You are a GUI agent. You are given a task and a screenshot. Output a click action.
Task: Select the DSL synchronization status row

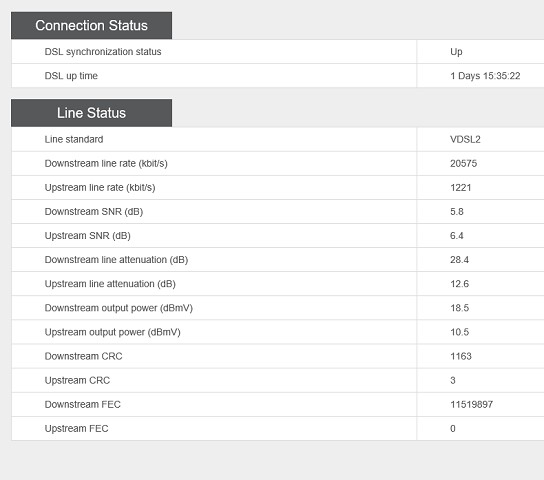pyautogui.click(x=278, y=52)
